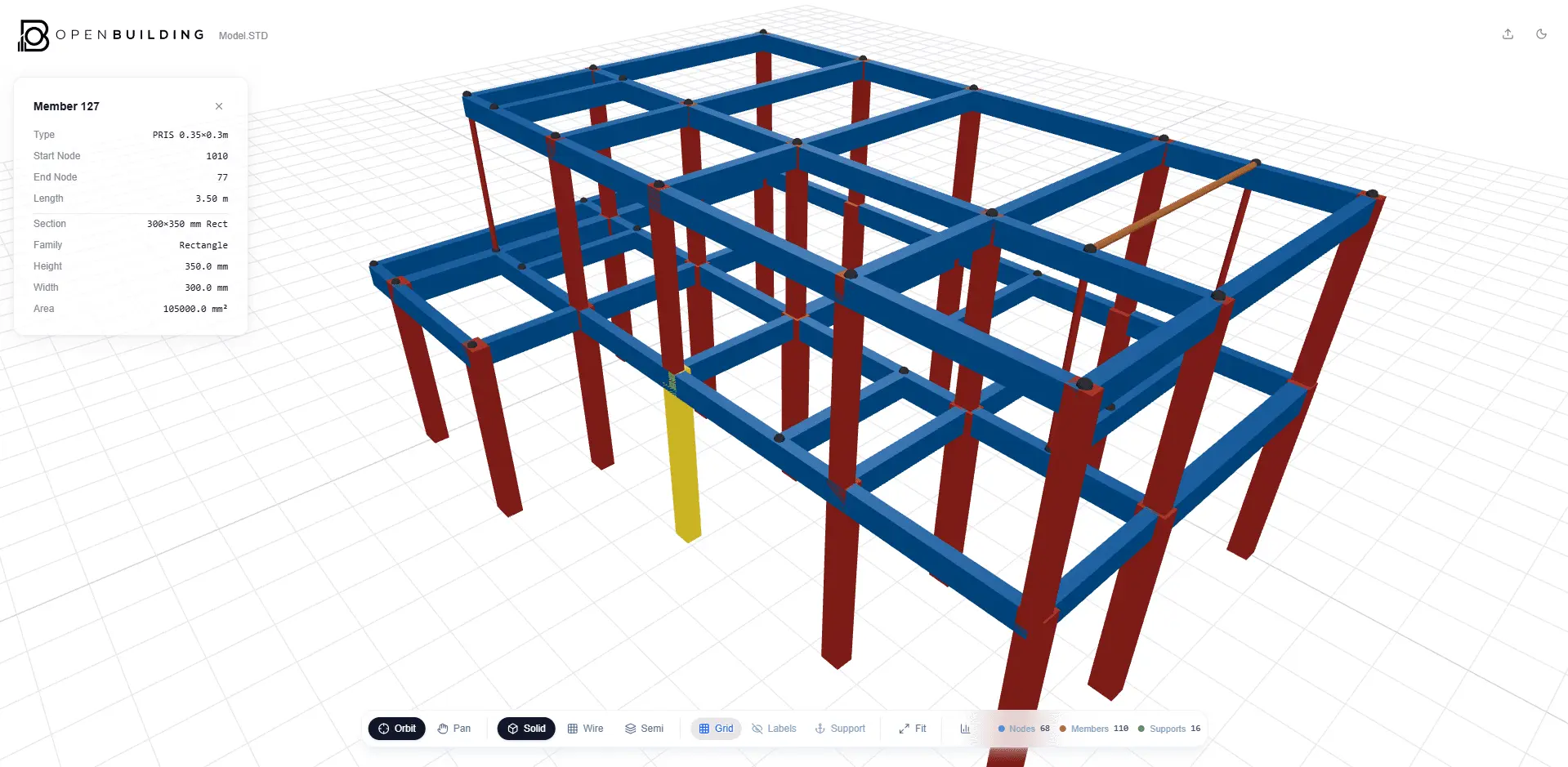
Task: Click the export/upload icon
Action: pos(1508,34)
